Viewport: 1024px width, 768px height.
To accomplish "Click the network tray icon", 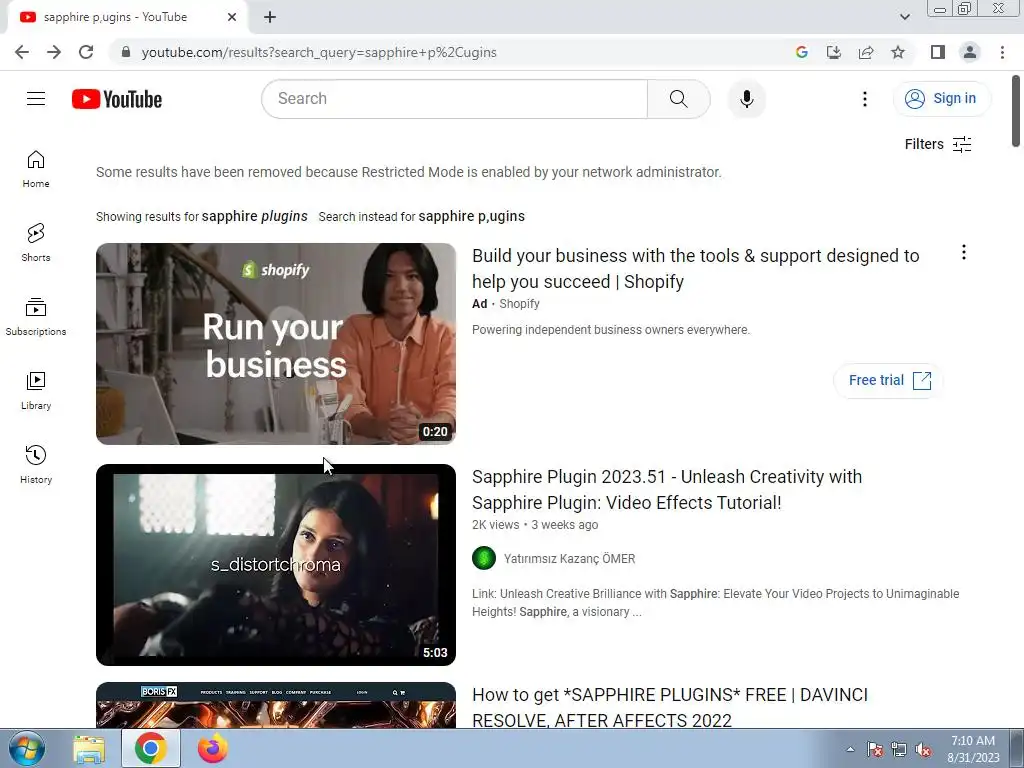I will click(899, 749).
